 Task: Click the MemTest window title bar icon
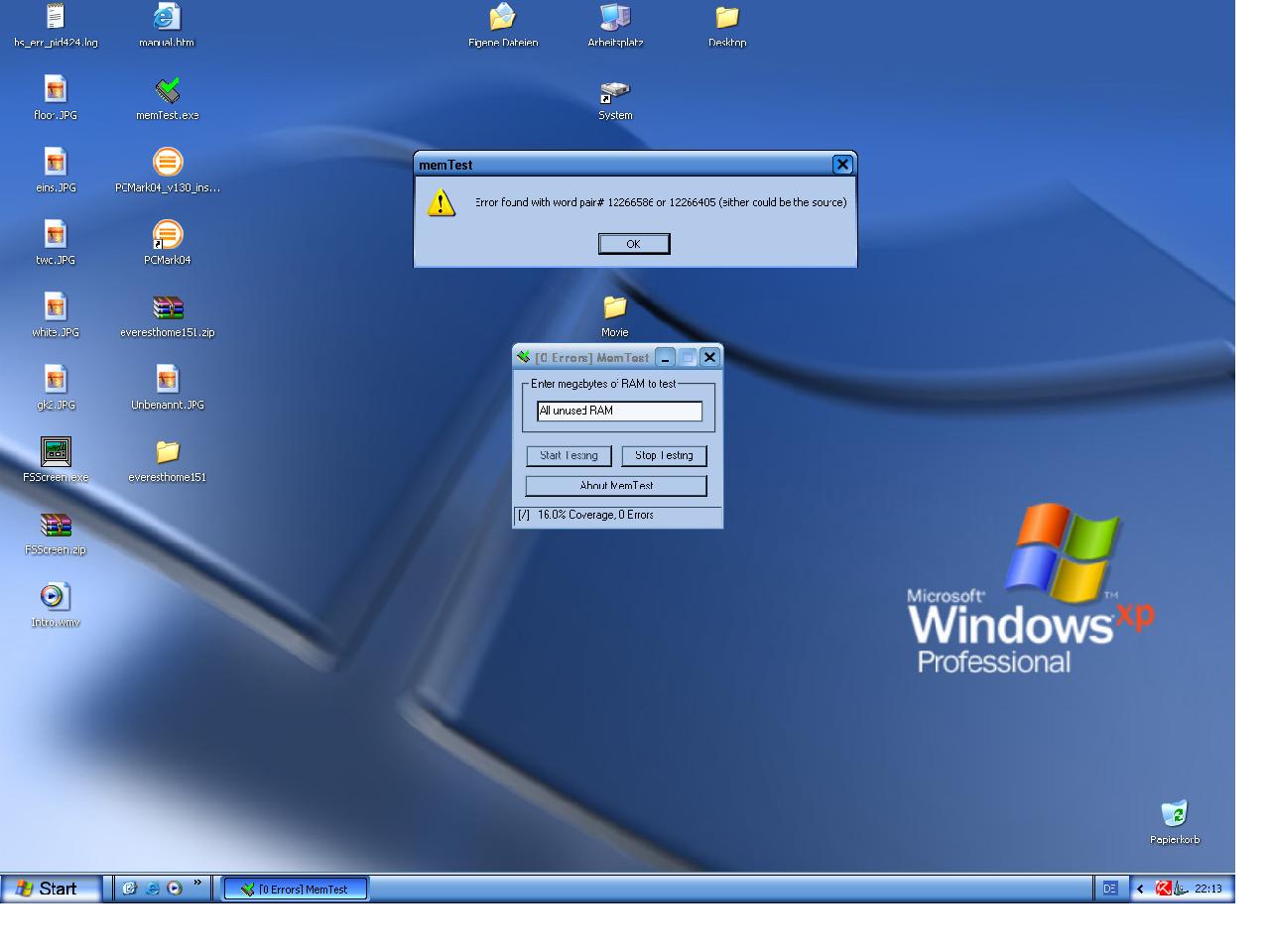tap(524, 357)
